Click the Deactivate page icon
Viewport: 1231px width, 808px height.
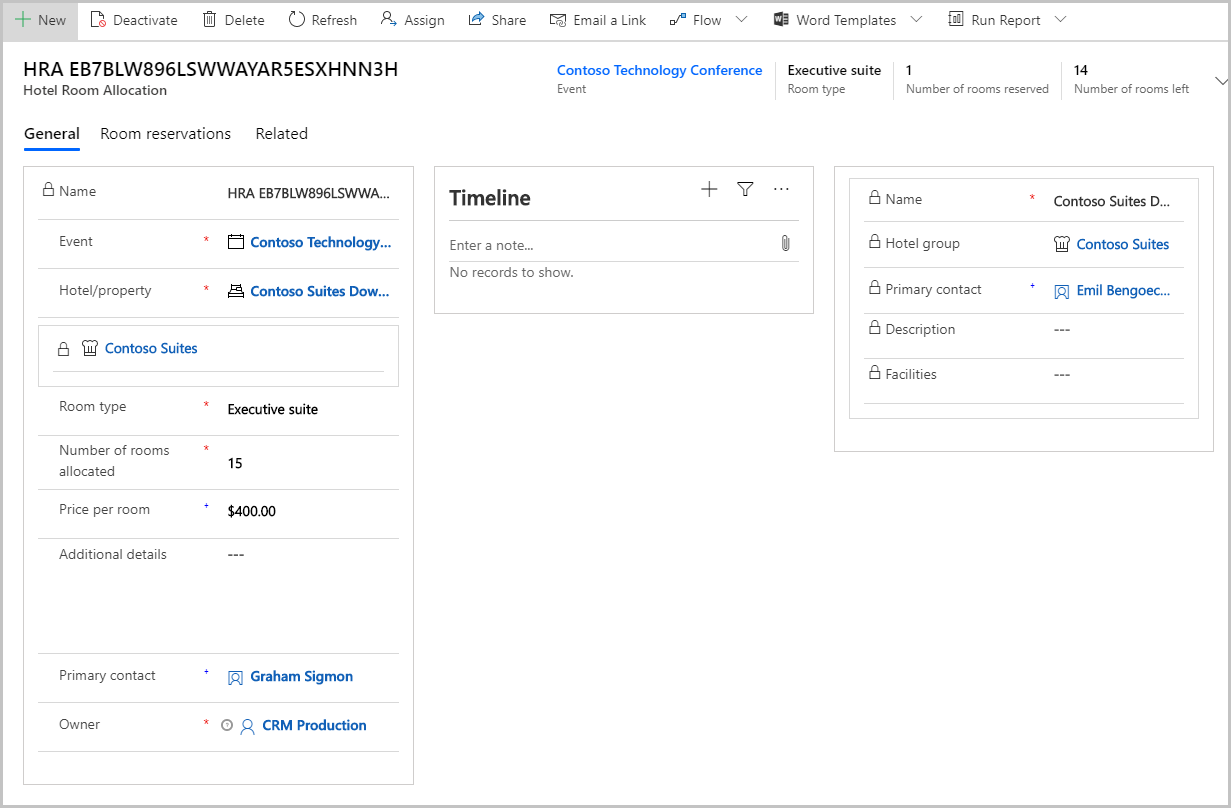tap(97, 20)
